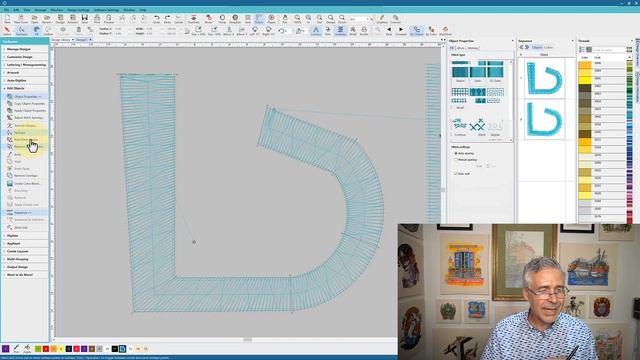Pick the red swatch in bottom palette
Viewport: 640px width, 360px height.
pyautogui.click(x=46, y=349)
